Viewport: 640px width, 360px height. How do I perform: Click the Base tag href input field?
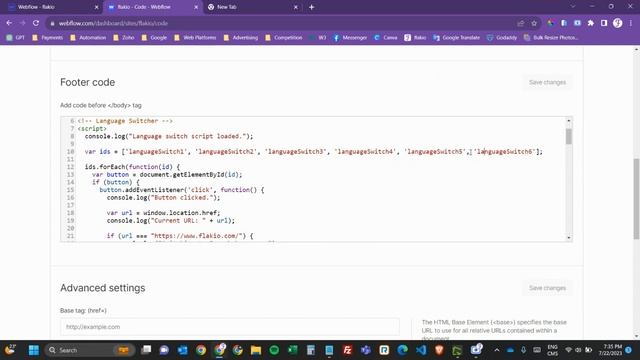[x=230, y=327]
